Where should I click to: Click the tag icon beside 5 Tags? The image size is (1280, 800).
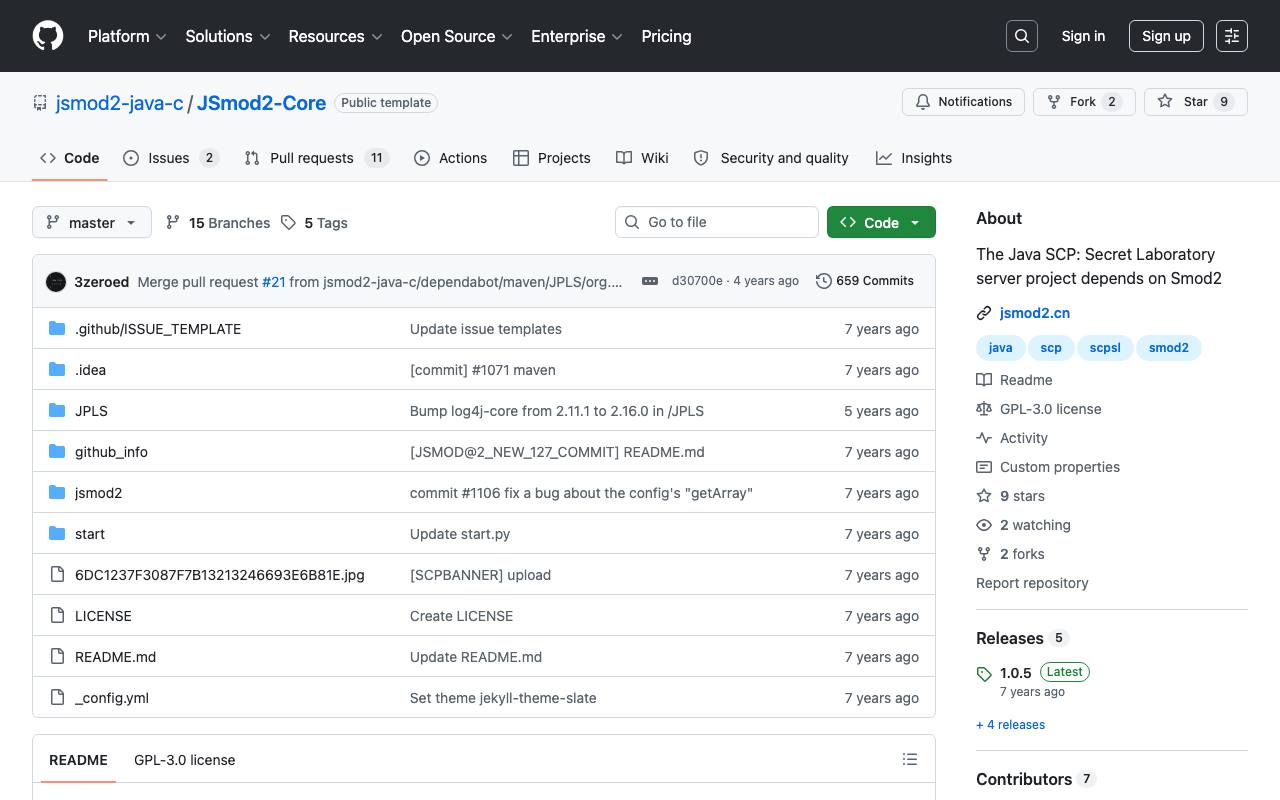tap(288, 223)
